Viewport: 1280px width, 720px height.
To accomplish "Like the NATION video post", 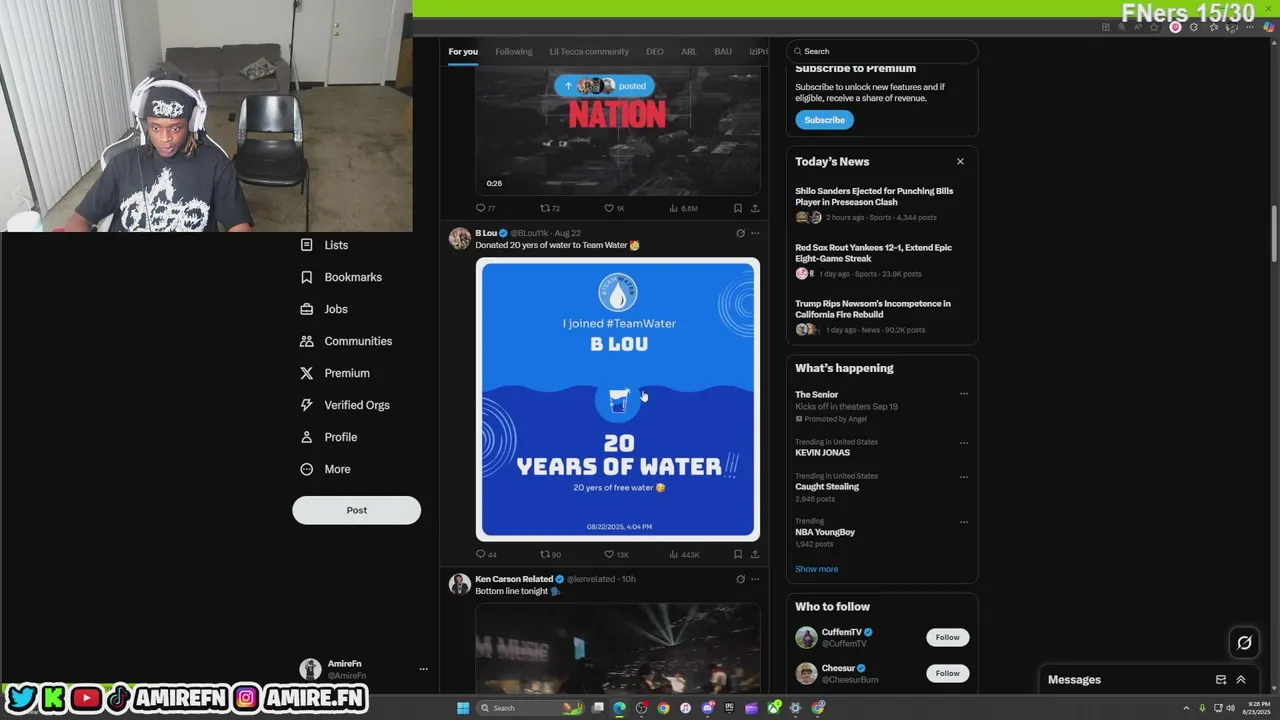I will pos(614,208).
